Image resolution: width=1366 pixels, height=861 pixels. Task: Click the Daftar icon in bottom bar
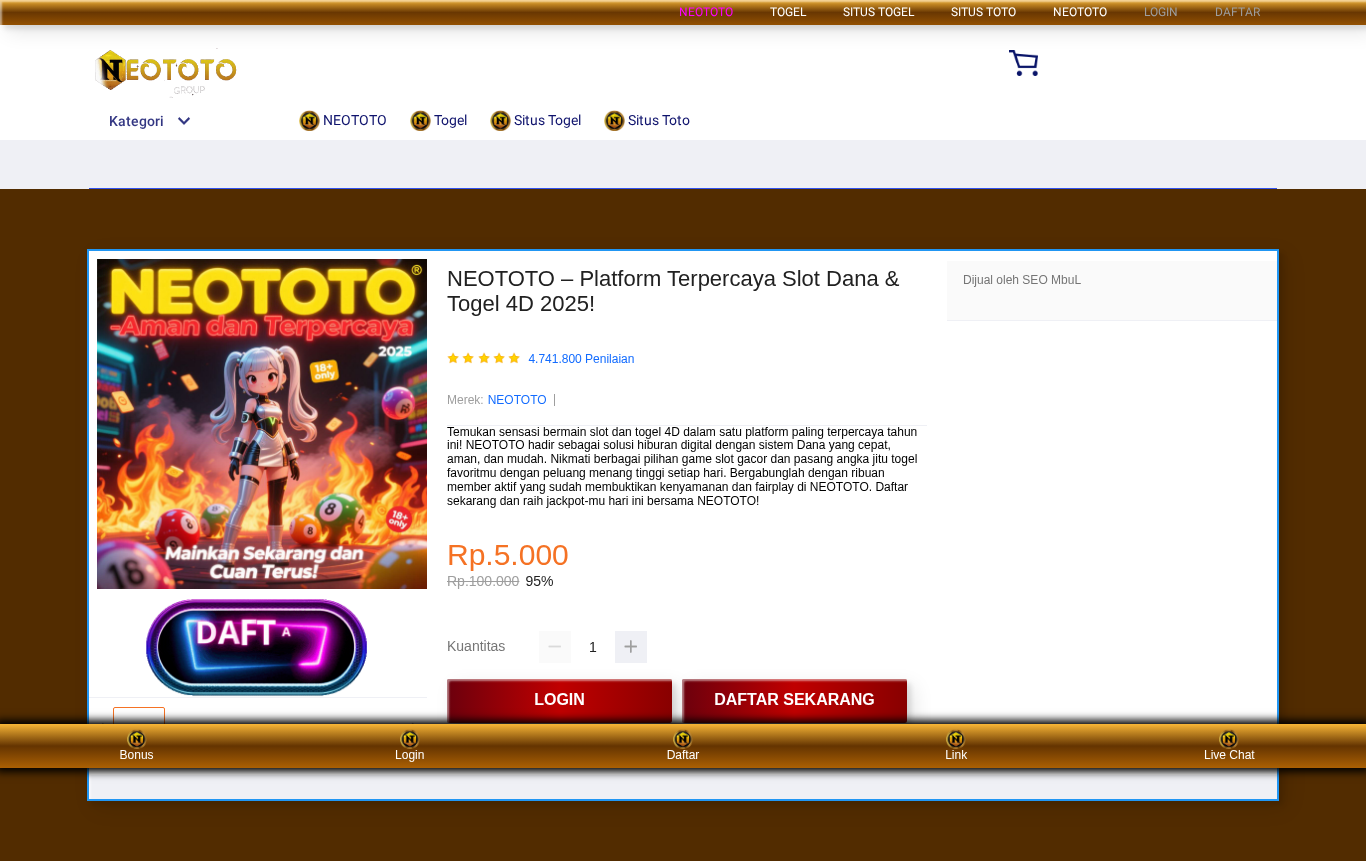click(x=683, y=739)
